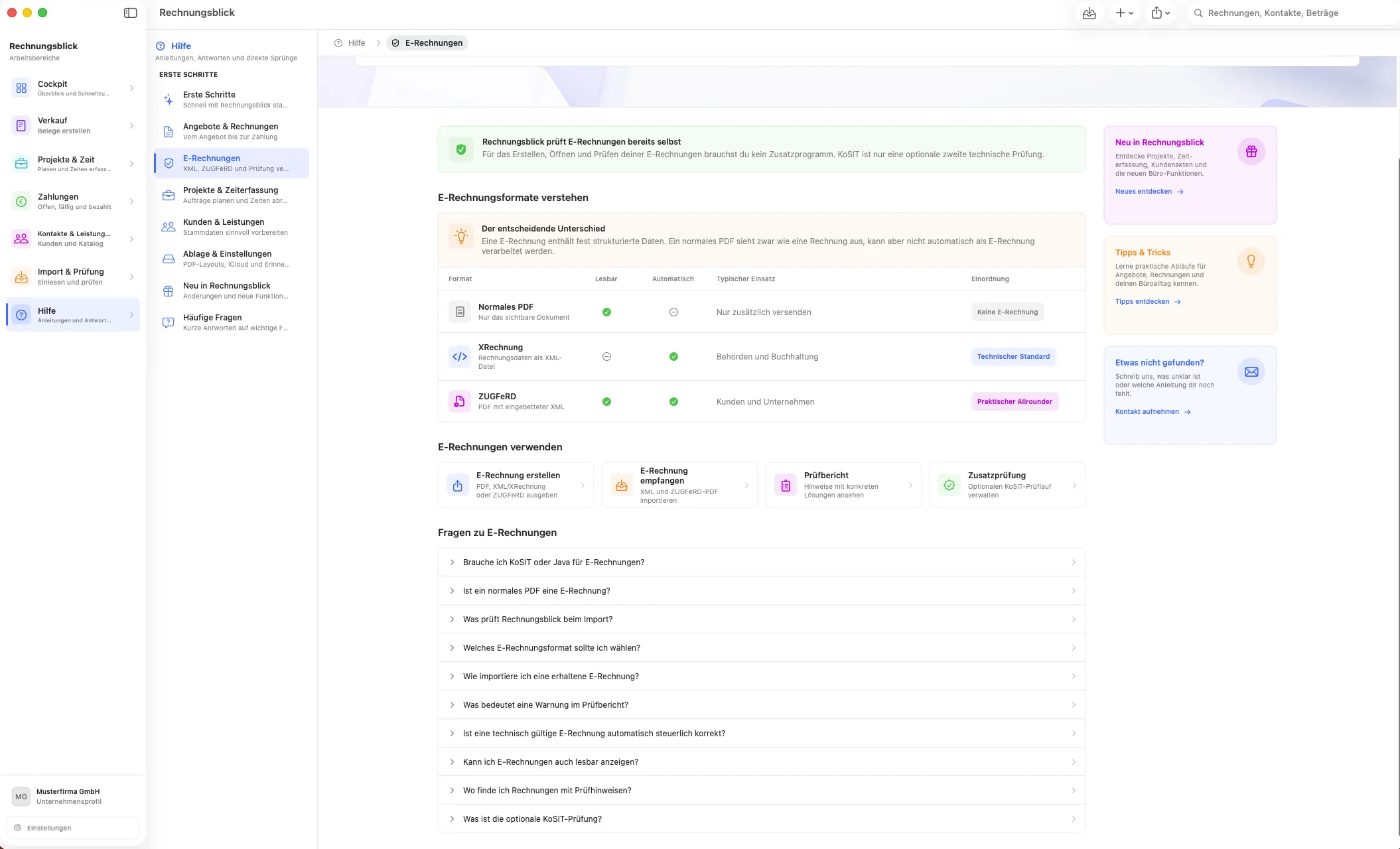Click Normales PDF document icon
Viewport: 1400px width, 849px height.
pos(459,312)
